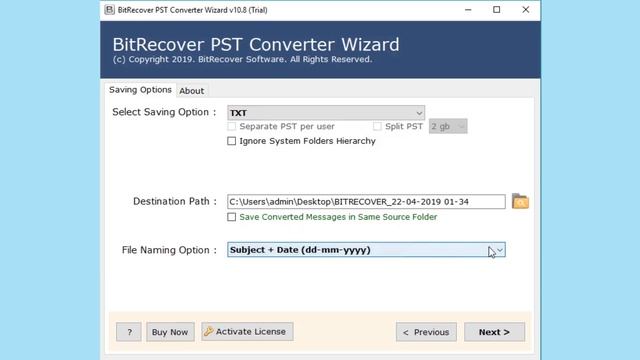Close the PST Converter Wizard window
640x360 pixels.
pyautogui.click(x=526, y=10)
